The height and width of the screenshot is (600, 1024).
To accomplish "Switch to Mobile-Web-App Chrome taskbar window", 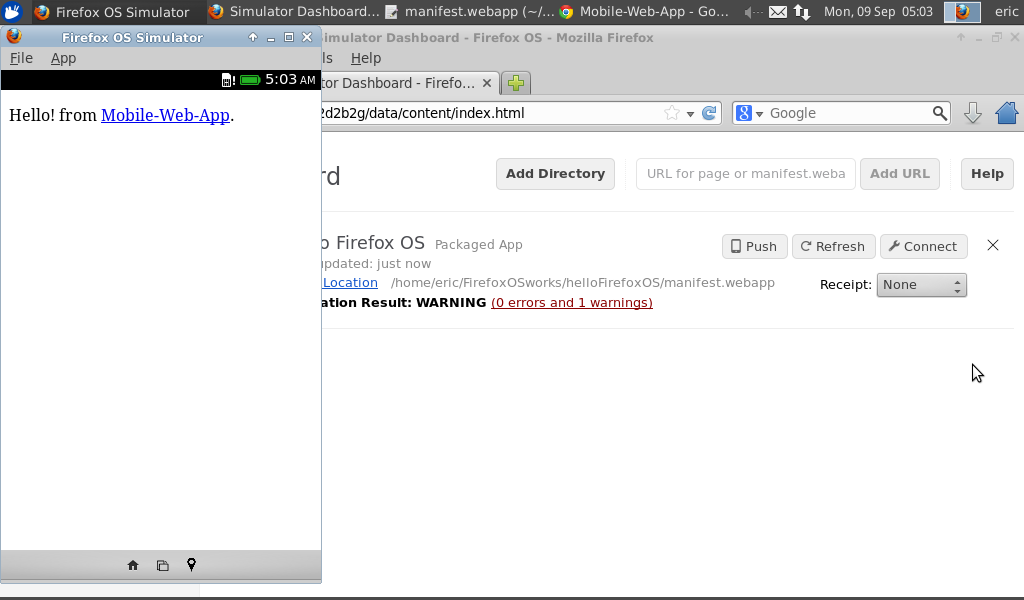I will (x=645, y=12).
